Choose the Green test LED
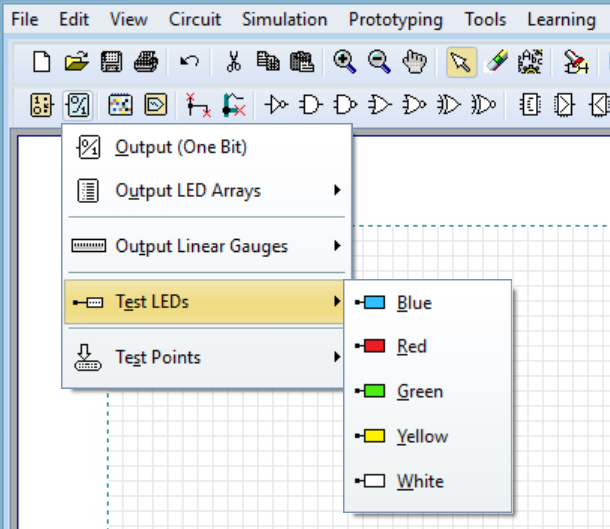The image size is (610, 529). click(428, 391)
